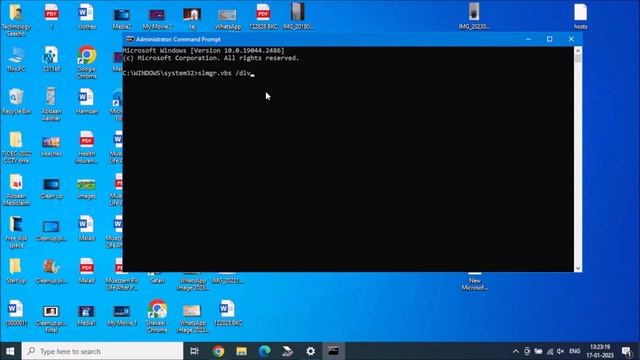Select the Start up folder icon
Image resolution: width=640 pixels, height=360 pixels.
point(16,271)
